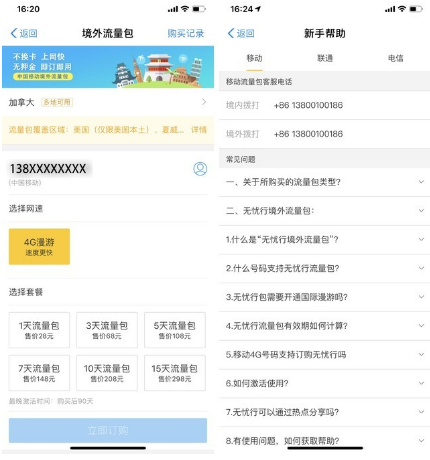Expand 8.有使用问题,如何获取帮助 question
Image resolution: width=430 pixels, height=460 pixels.
click(x=324, y=441)
